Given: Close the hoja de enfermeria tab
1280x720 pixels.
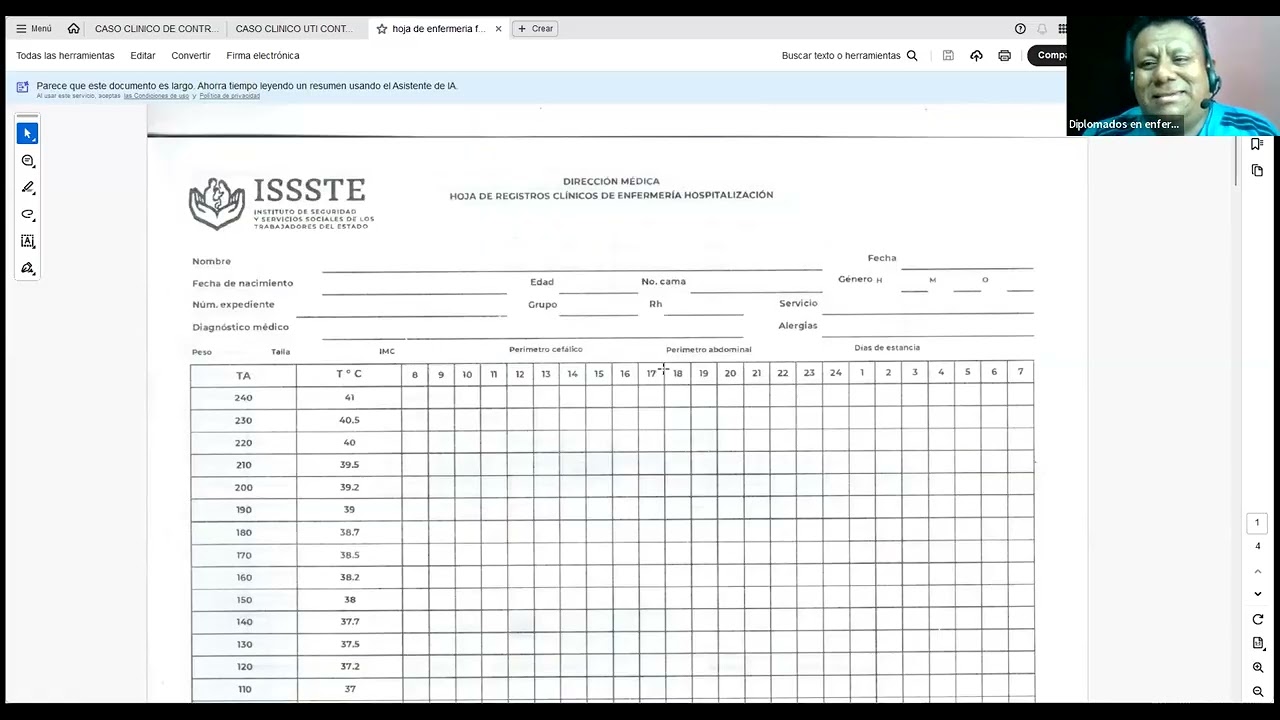Looking at the screenshot, I should pos(499,29).
